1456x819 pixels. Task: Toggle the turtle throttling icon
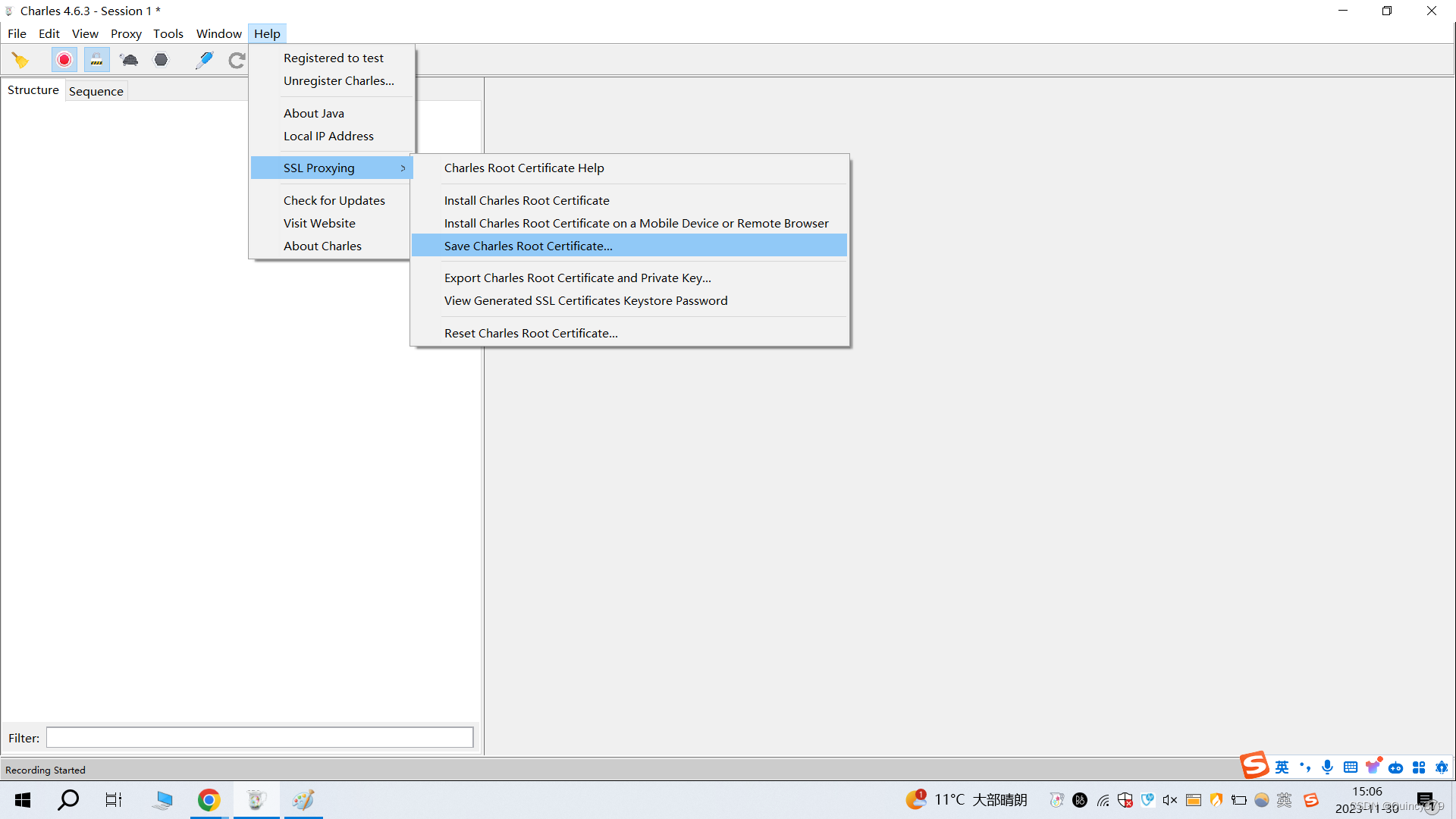(x=129, y=60)
